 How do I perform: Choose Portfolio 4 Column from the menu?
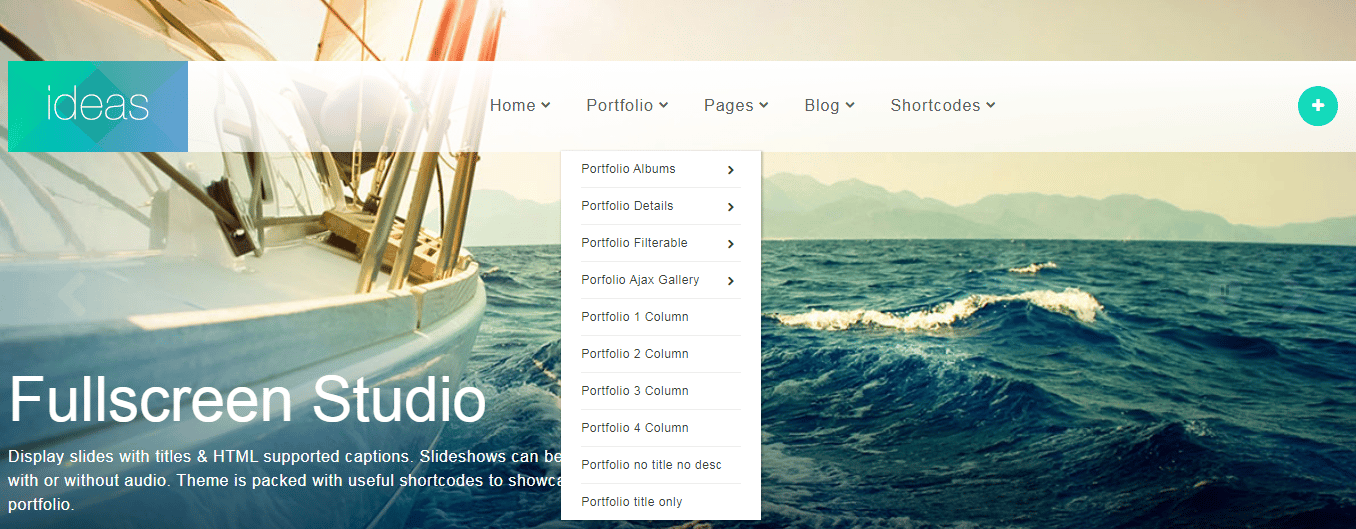pyautogui.click(x=635, y=428)
